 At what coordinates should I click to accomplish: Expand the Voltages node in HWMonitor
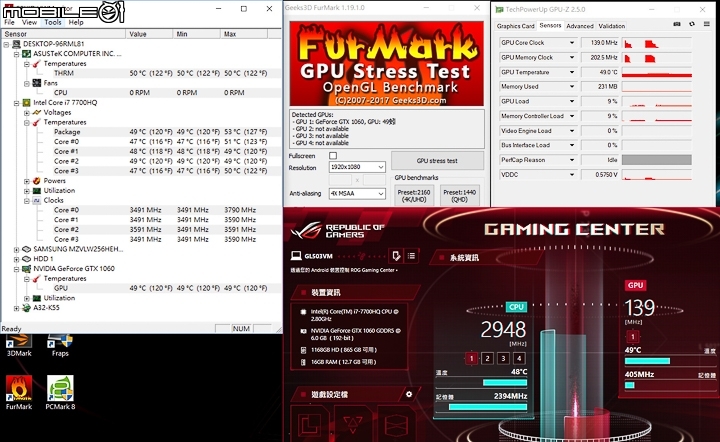(27, 112)
